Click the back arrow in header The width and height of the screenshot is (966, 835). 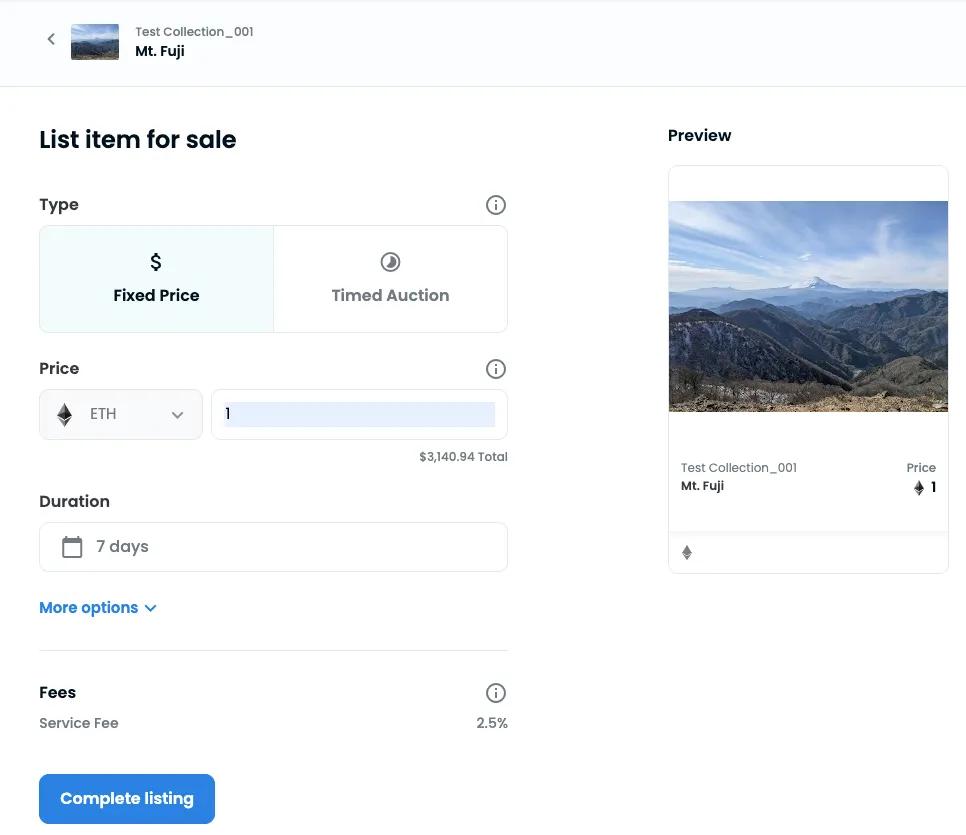51,40
